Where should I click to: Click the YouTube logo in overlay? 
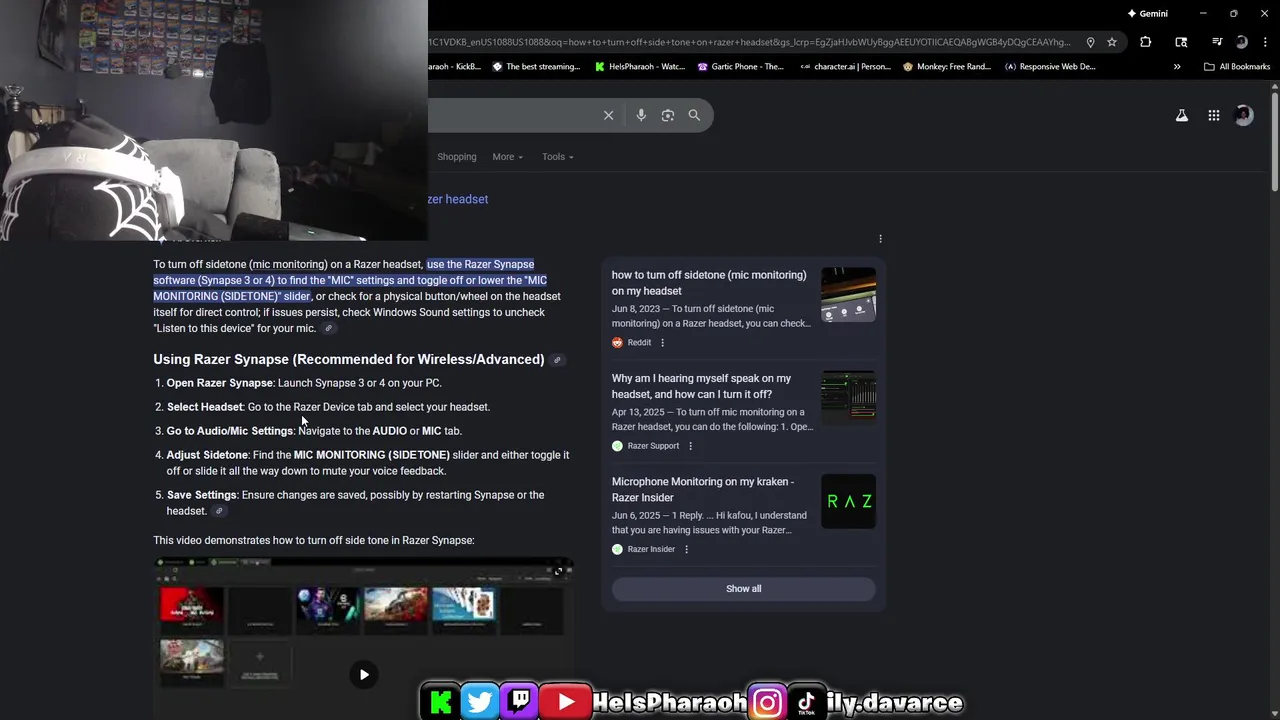click(x=566, y=702)
